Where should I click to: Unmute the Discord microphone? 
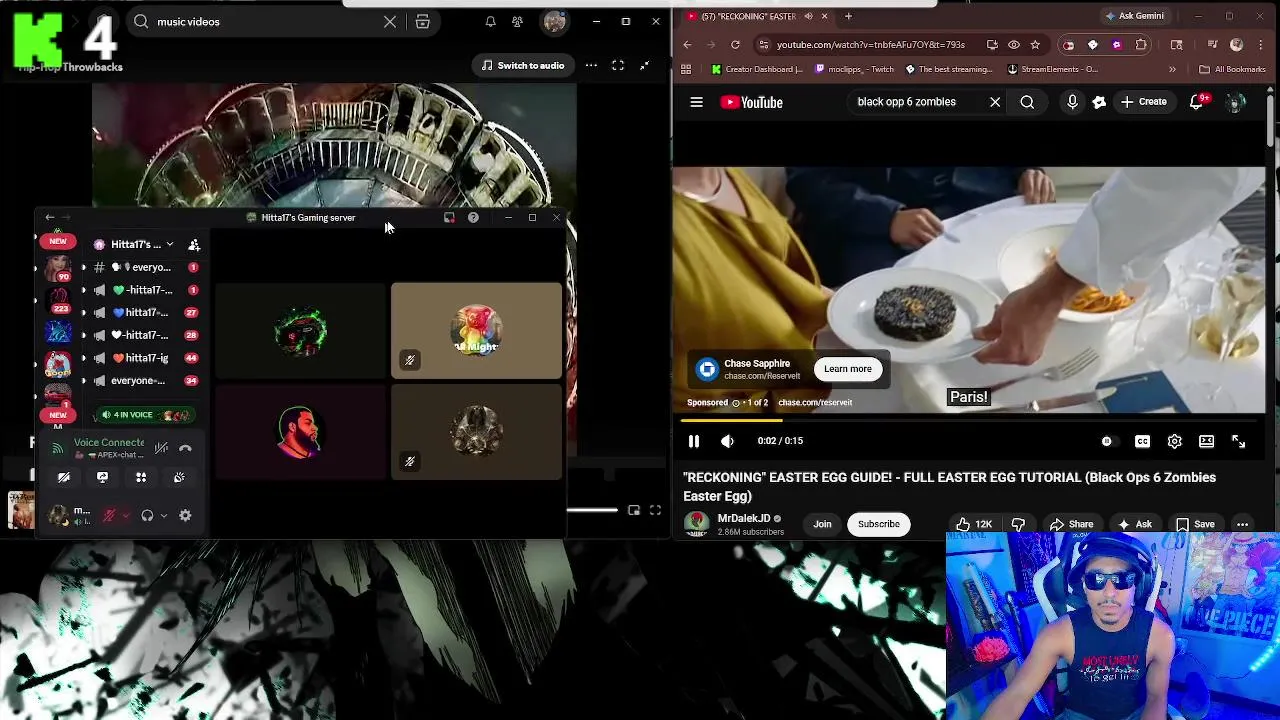[x=109, y=516]
